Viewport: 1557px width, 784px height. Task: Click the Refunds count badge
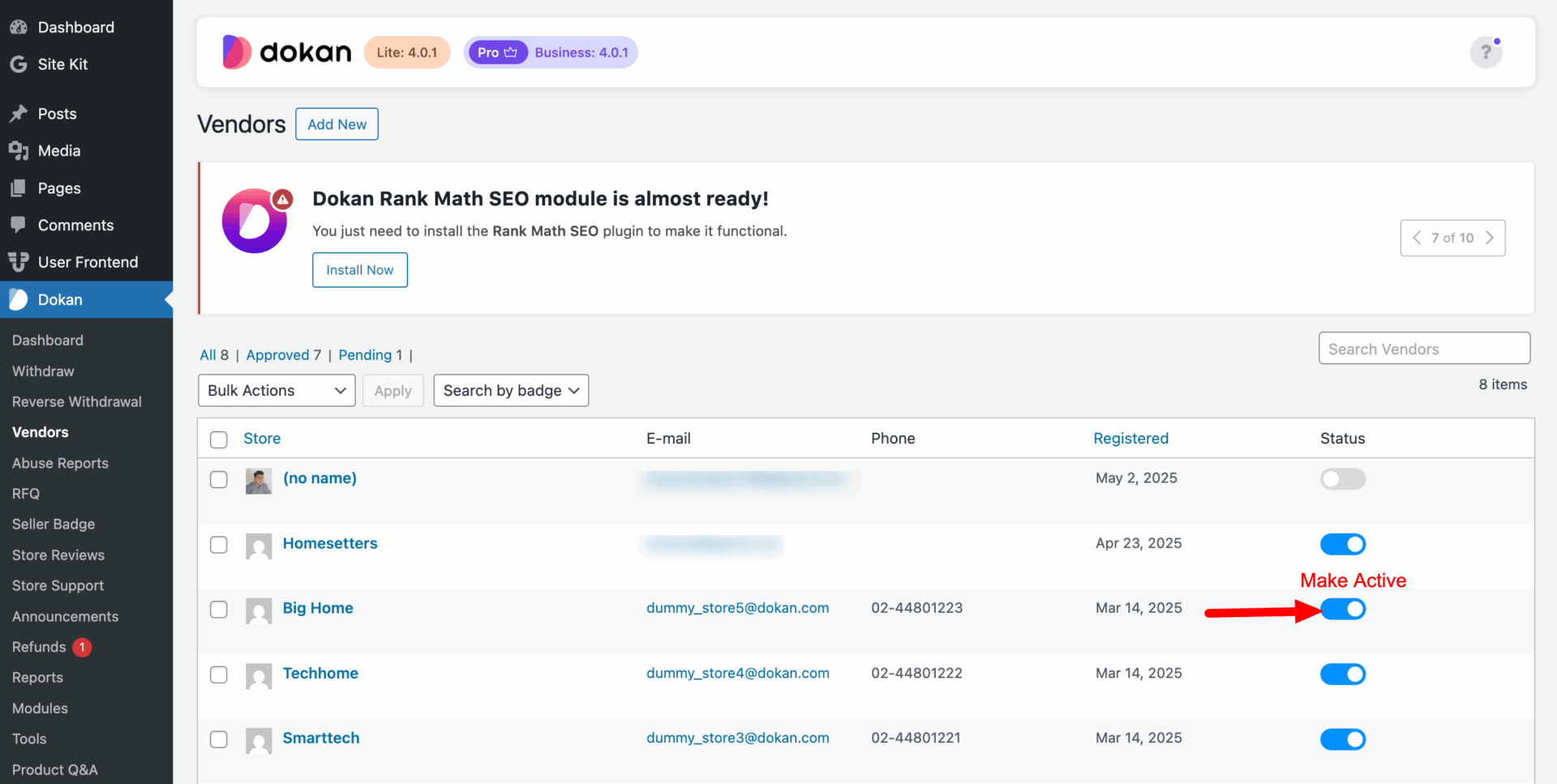point(82,647)
